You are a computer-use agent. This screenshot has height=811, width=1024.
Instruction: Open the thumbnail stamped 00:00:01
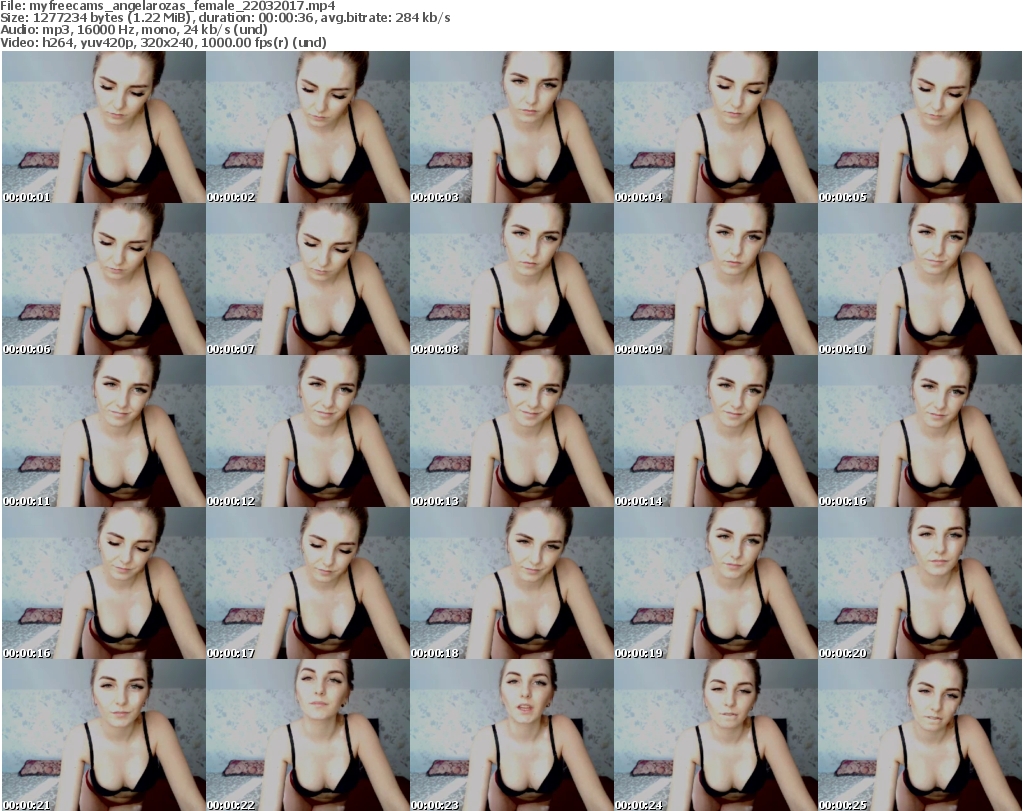[104, 127]
